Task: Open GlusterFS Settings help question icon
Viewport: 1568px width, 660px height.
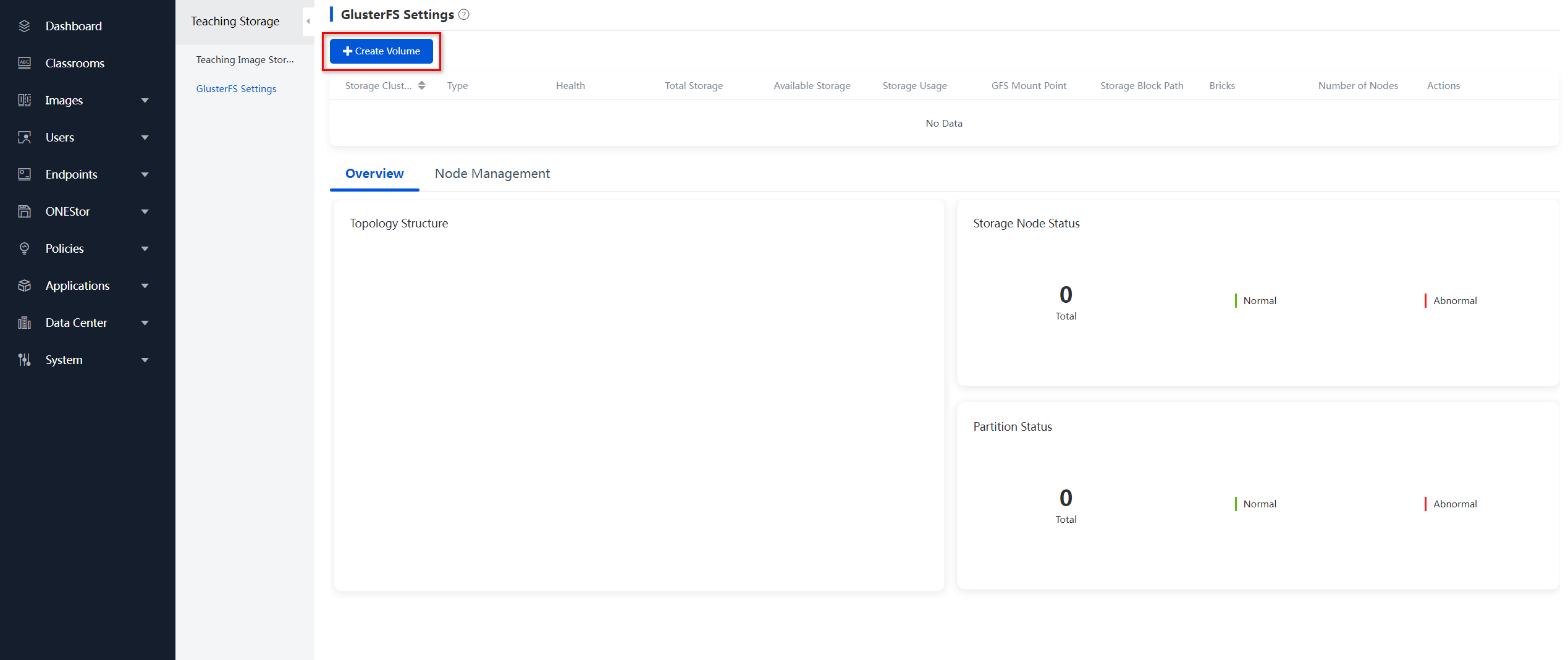Action: tap(464, 14)
